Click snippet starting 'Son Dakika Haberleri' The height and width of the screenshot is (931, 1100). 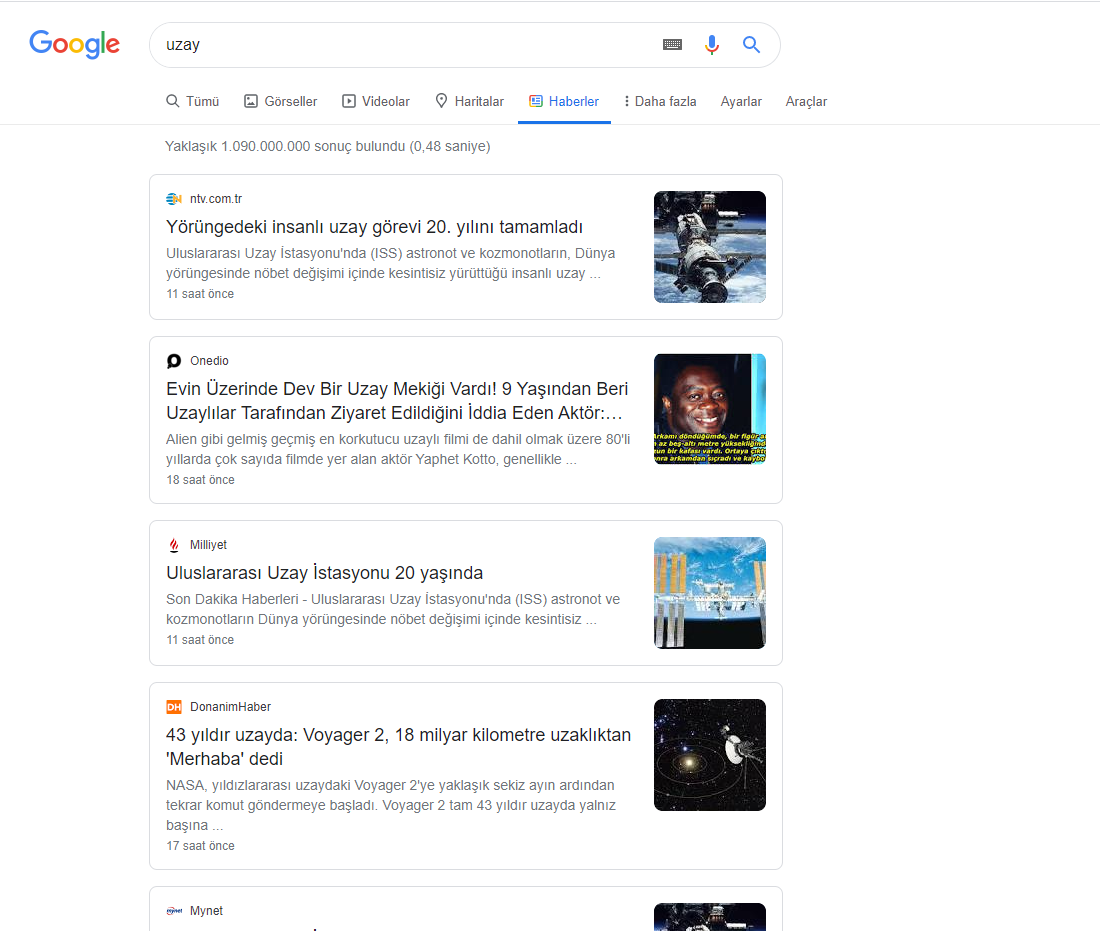click(x=393, y=609)
